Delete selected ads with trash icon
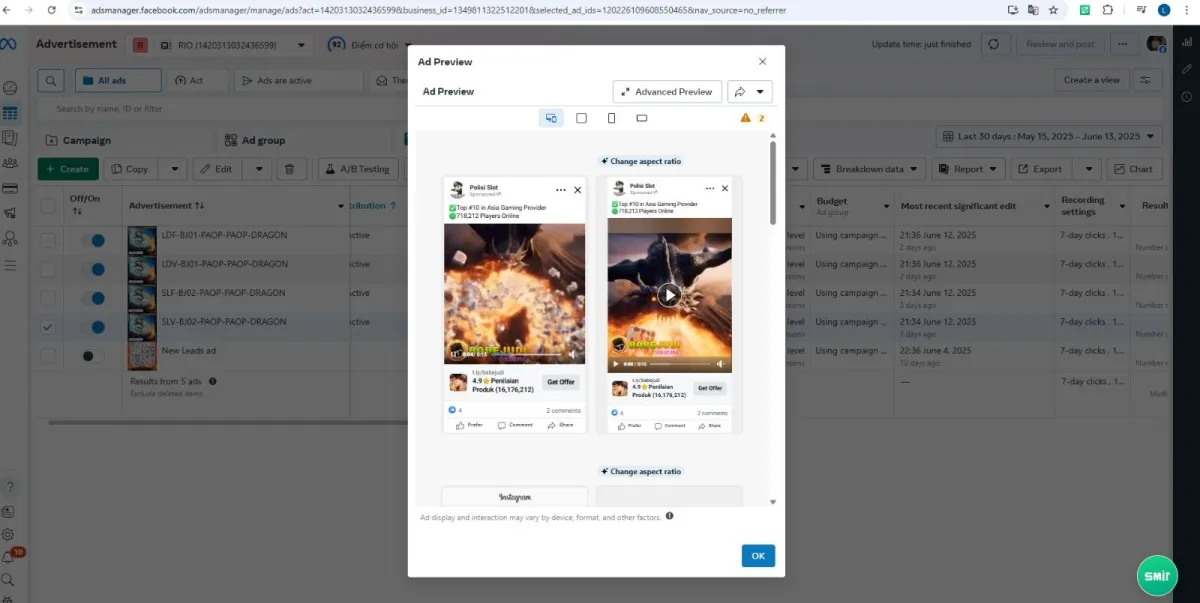1200x603 pixels. [x=289, y=169]
